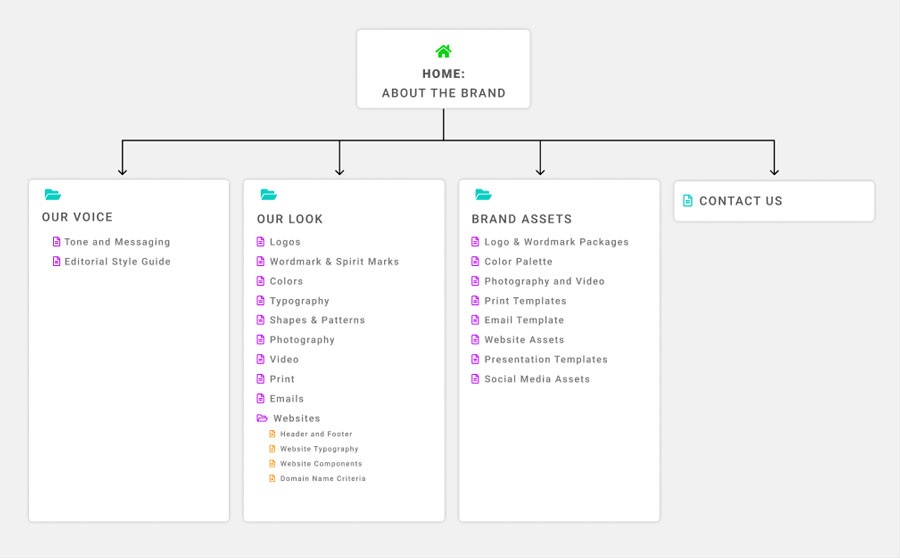Image resolution: width=900 pixels, height=558 pixels.
Task: Open Social Media Assets page
Action: [x=537, y=379]
